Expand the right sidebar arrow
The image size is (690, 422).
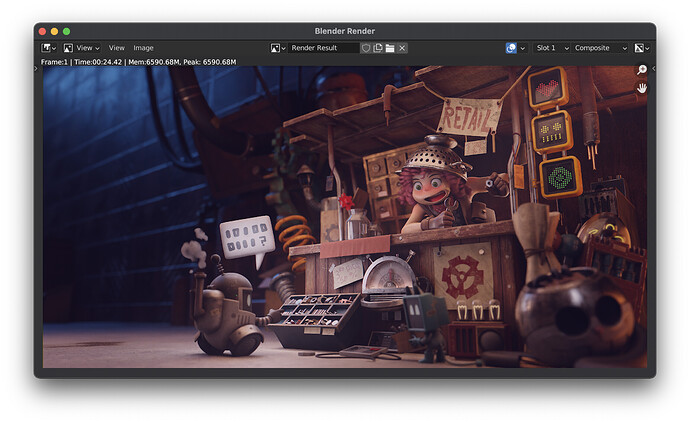pyautogui.click(x=653, y=68)
